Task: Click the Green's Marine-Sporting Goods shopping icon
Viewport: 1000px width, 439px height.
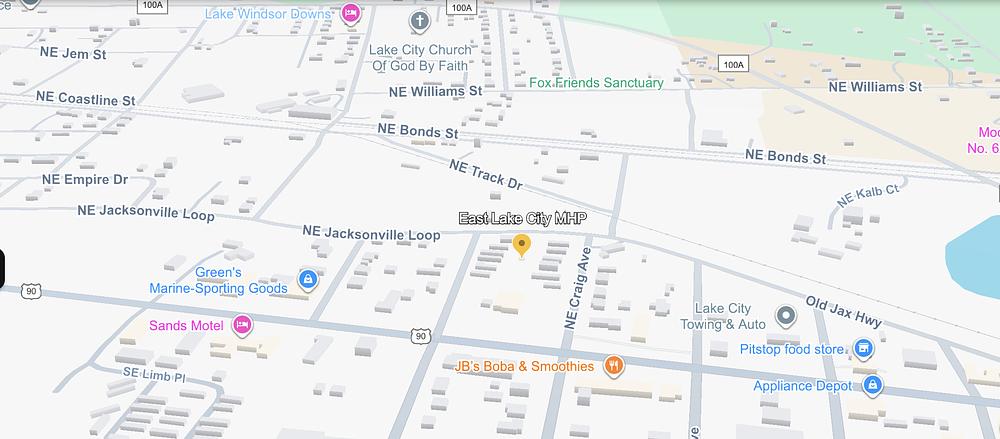Action: pos(308,279)
